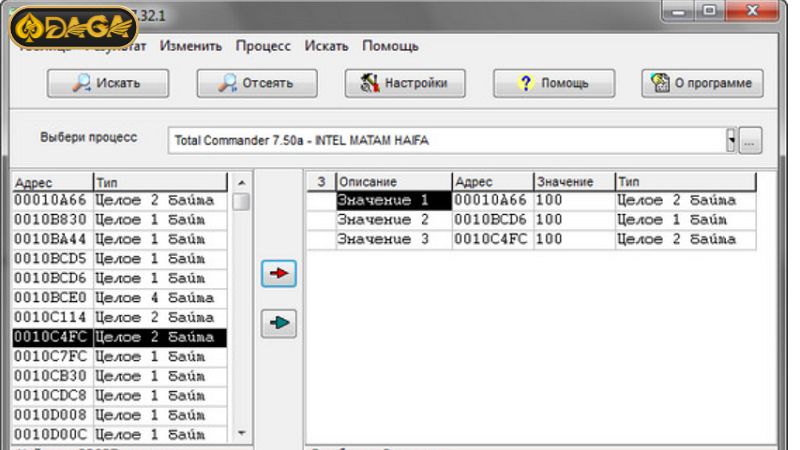Click the Искать toolbar button
Screen dimensions: 800x450
[108, 83]
